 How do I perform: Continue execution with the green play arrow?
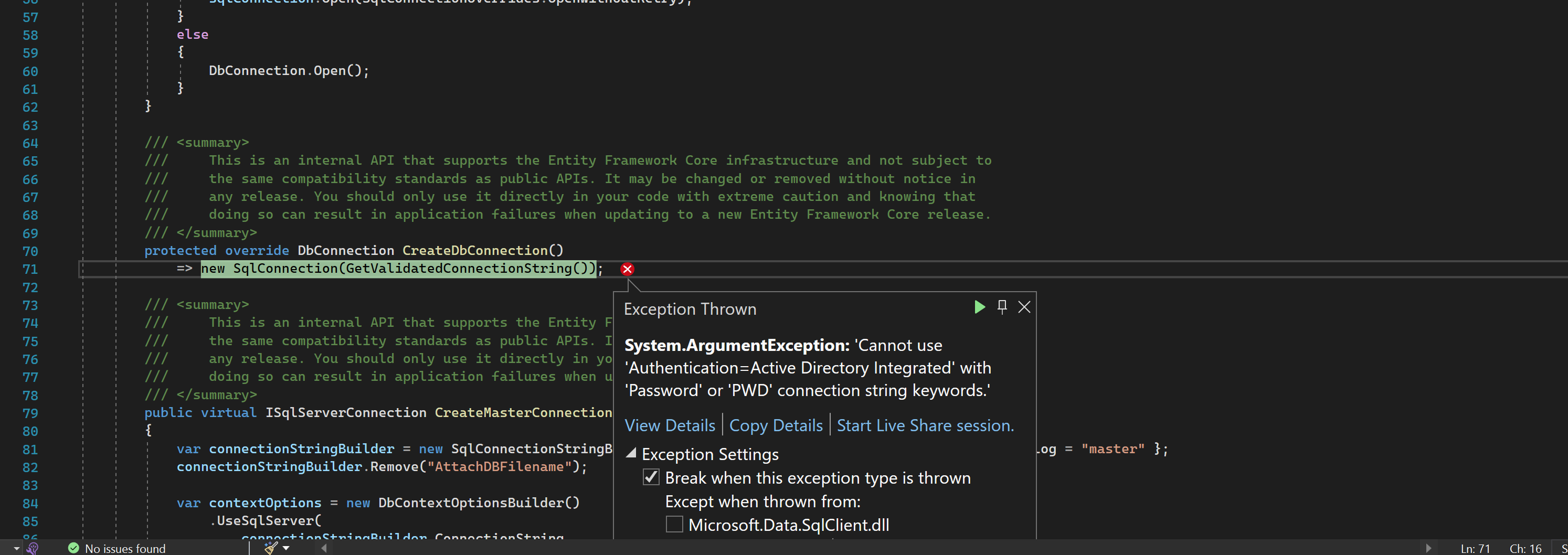tap(979, 307)
